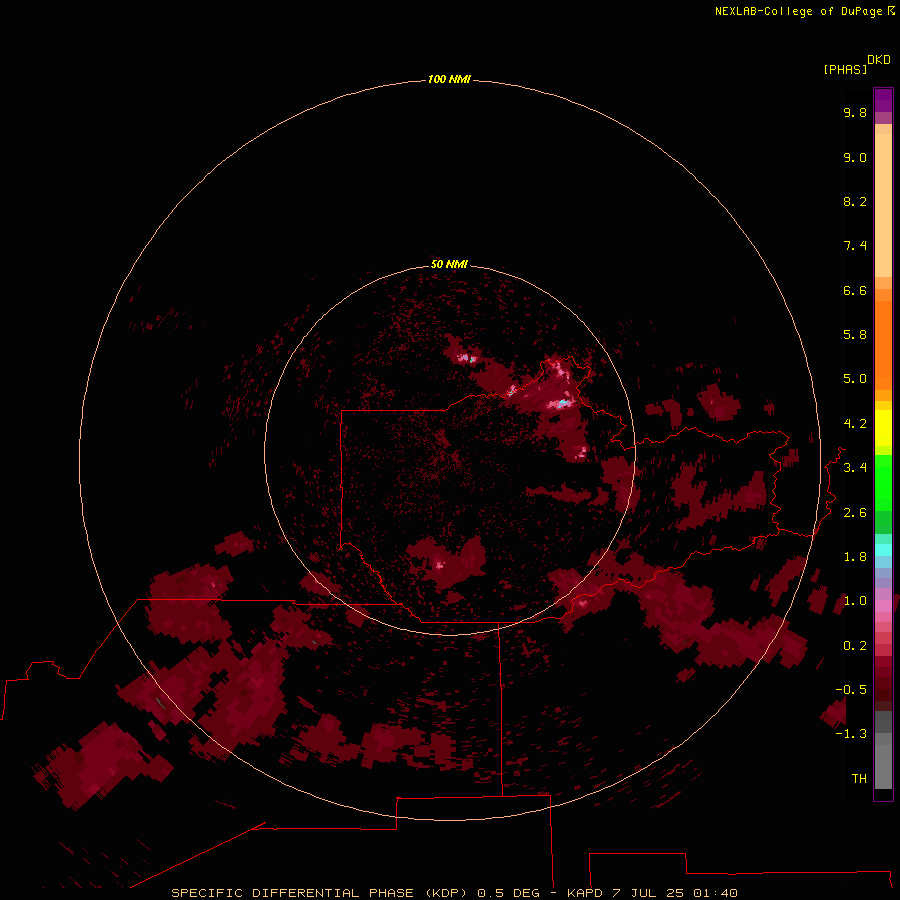Viewport: 900px width, 900px height.
Task: Click the SPECIFIC DIFFERENTIAL PHASE (KDP) title text
Action: click(x=321, y=893)
